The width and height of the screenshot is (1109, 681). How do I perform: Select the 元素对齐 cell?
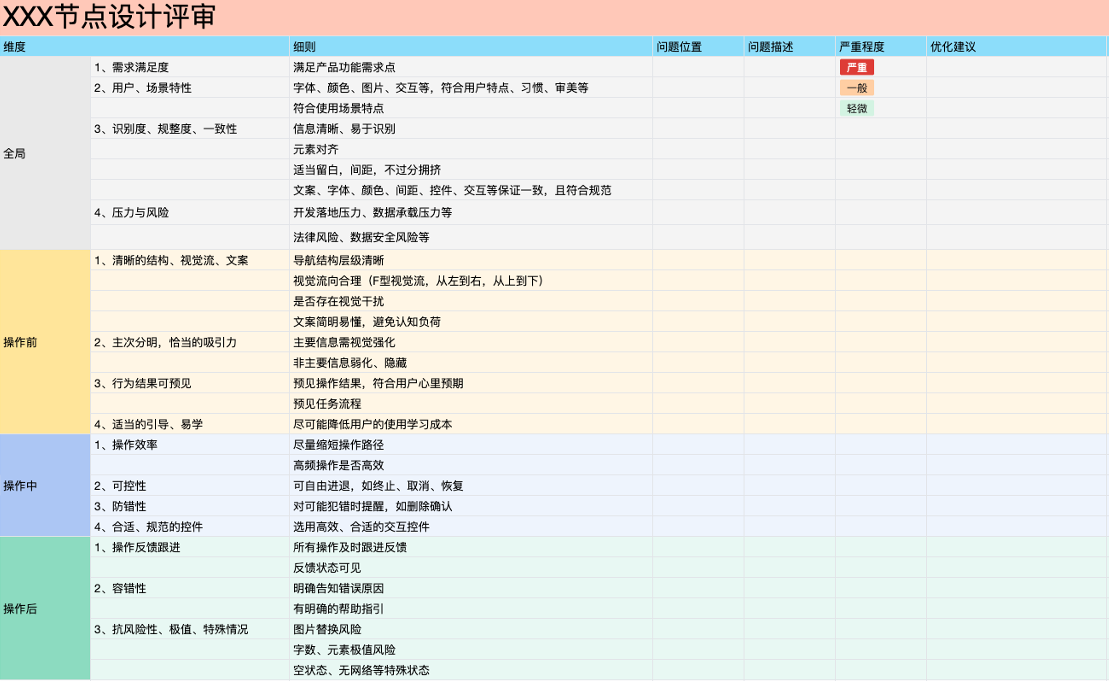click(471, 149)
